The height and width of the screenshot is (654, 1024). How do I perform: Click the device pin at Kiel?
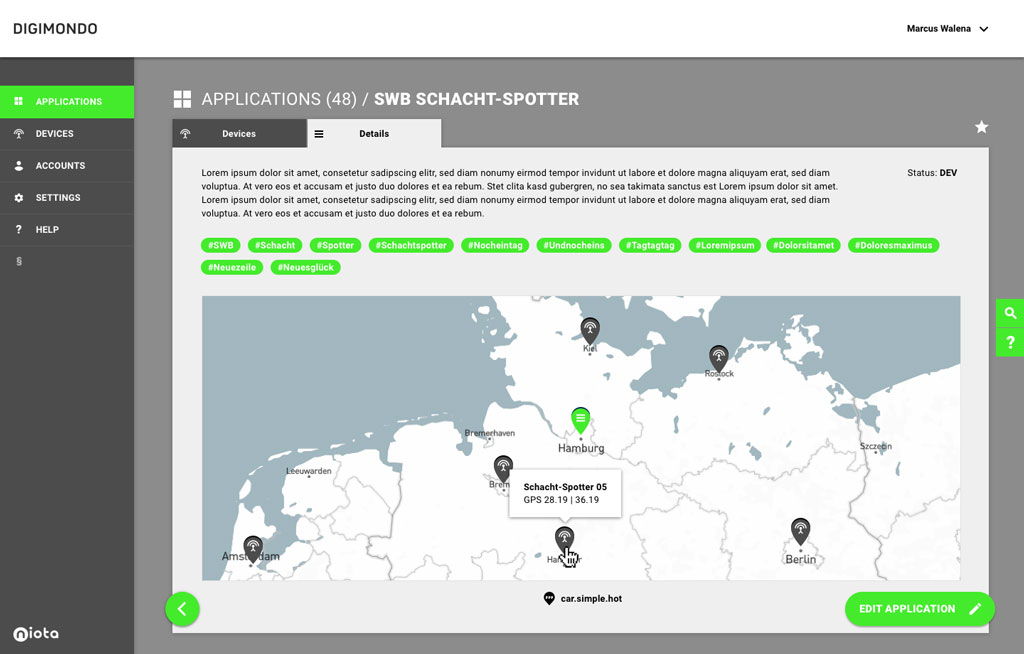590,331
